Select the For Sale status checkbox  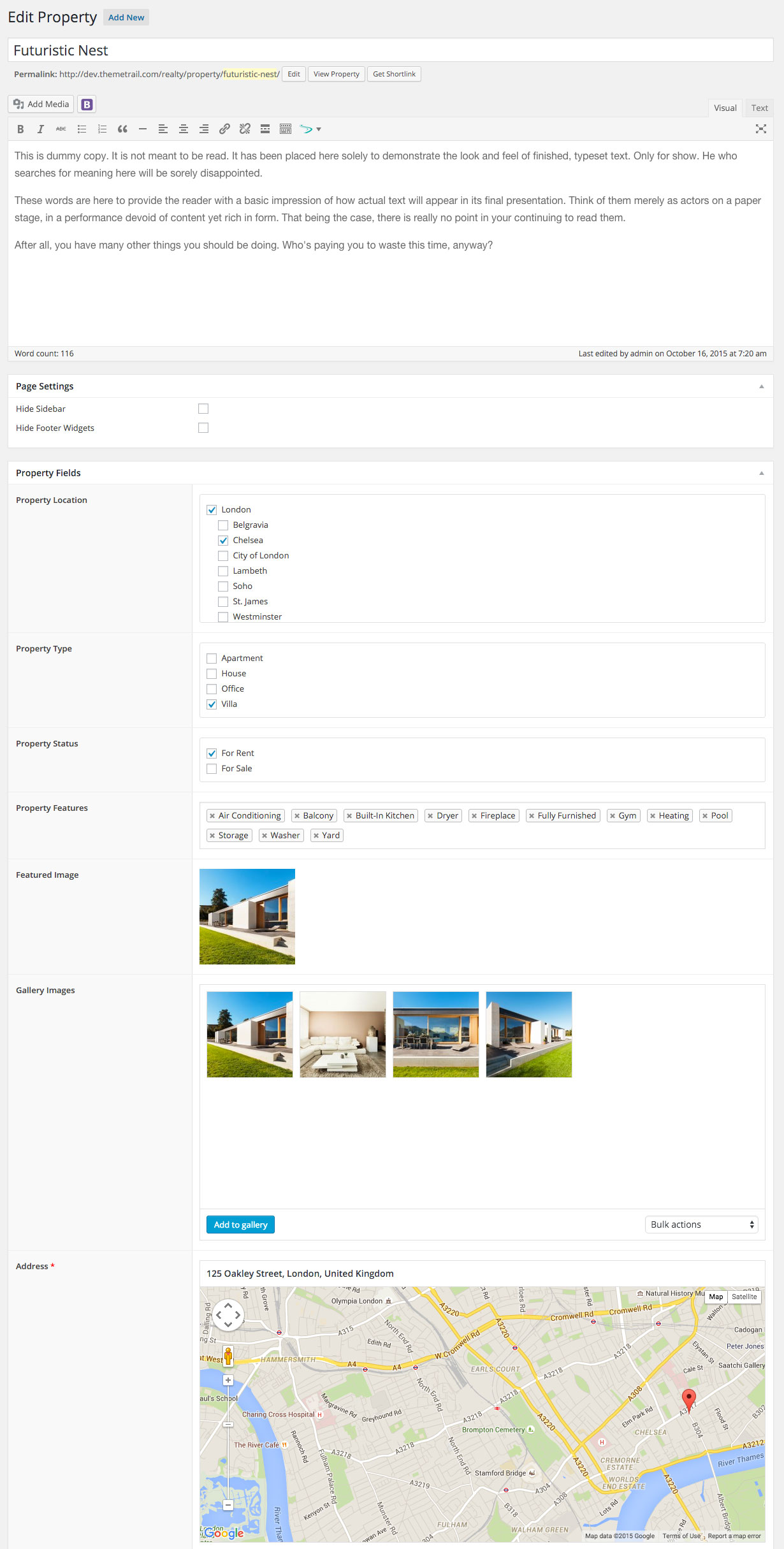[212, 769]
